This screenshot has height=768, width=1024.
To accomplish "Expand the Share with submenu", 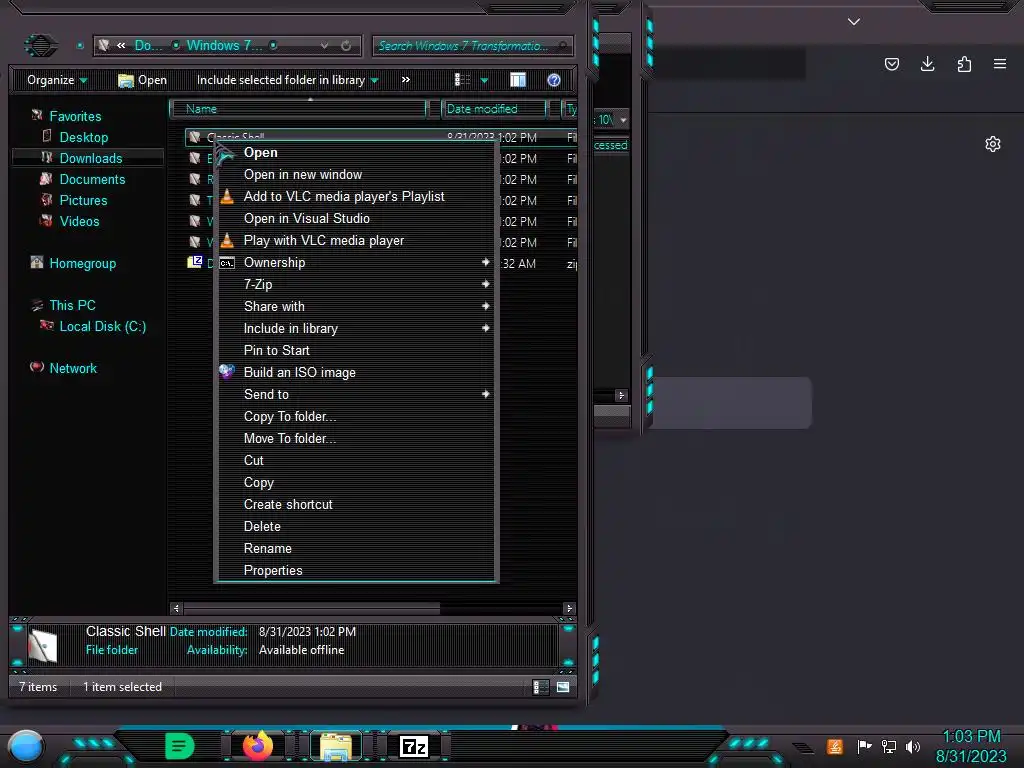I will tap(356, 306).
